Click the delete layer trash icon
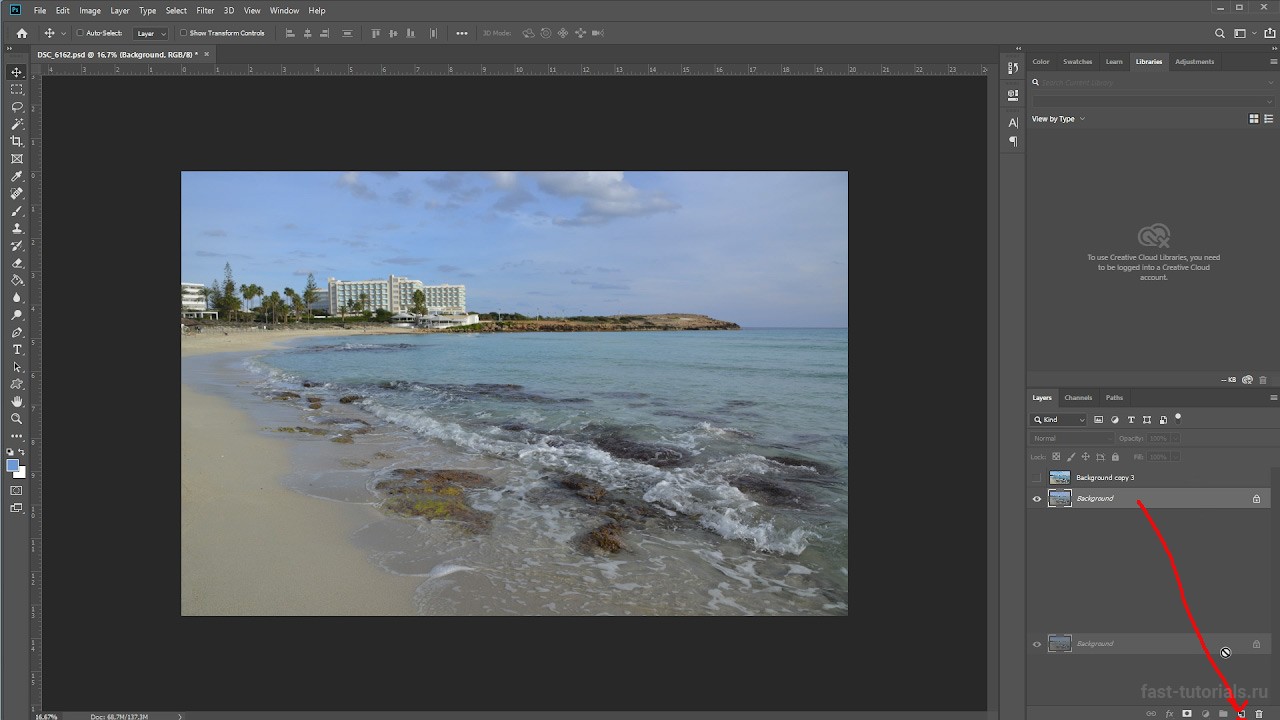The height and width of the screenshot is (720, 1280). 1259,714
